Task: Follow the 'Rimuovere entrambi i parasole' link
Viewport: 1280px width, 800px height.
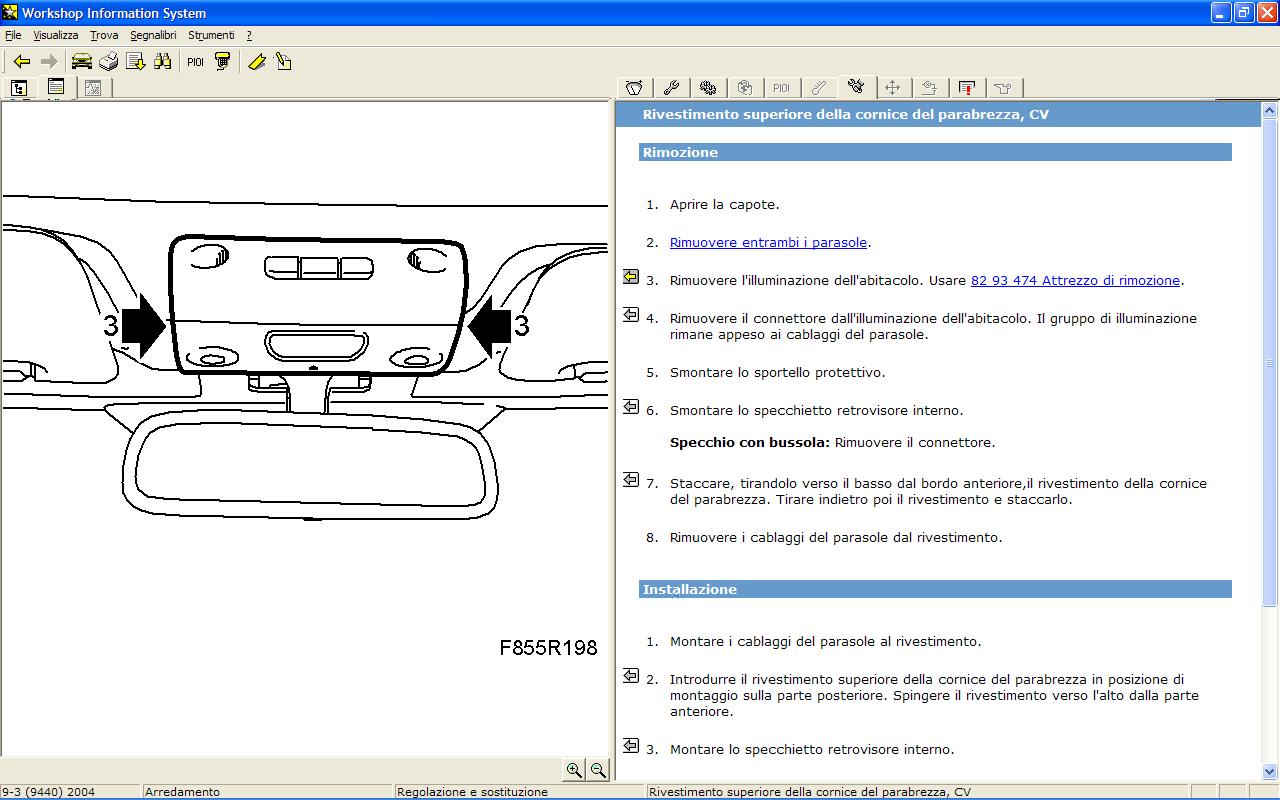Action: [768, 243]
